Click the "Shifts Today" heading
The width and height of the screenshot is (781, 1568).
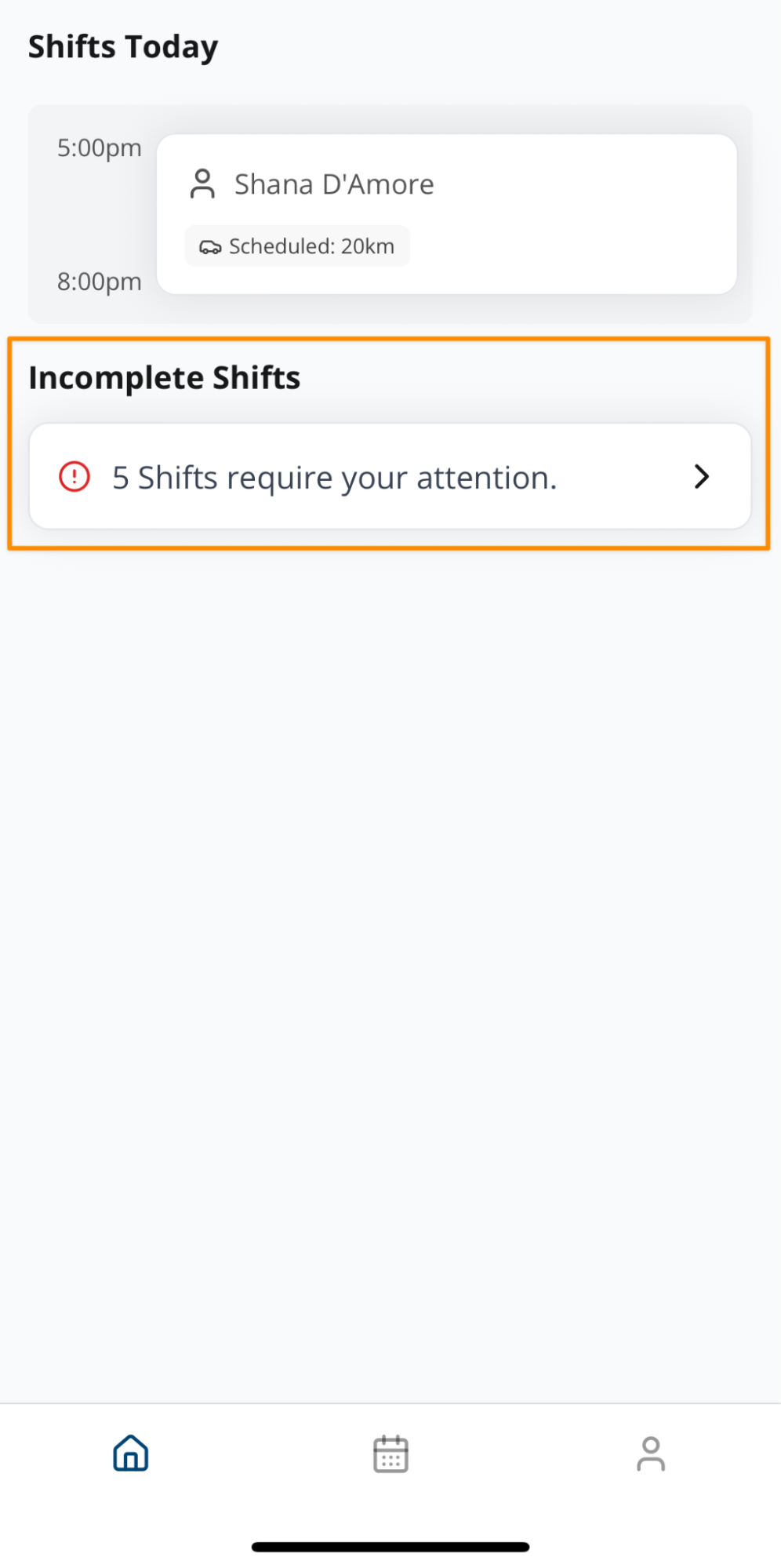(123, 47)
